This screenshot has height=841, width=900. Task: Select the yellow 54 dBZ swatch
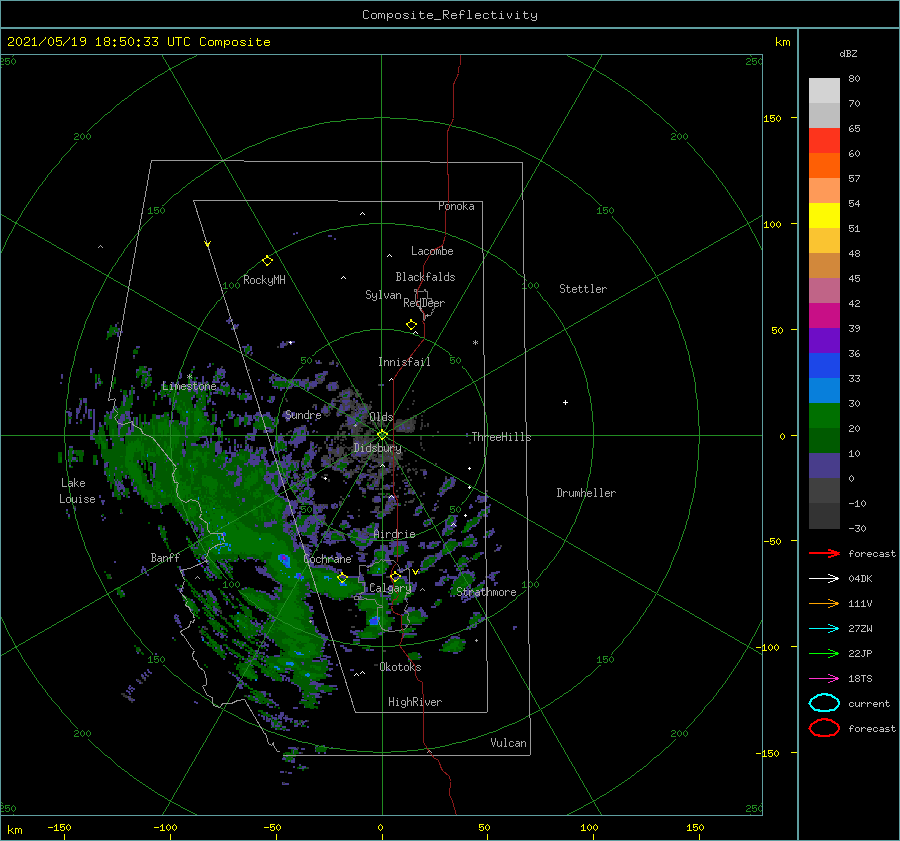824,216
